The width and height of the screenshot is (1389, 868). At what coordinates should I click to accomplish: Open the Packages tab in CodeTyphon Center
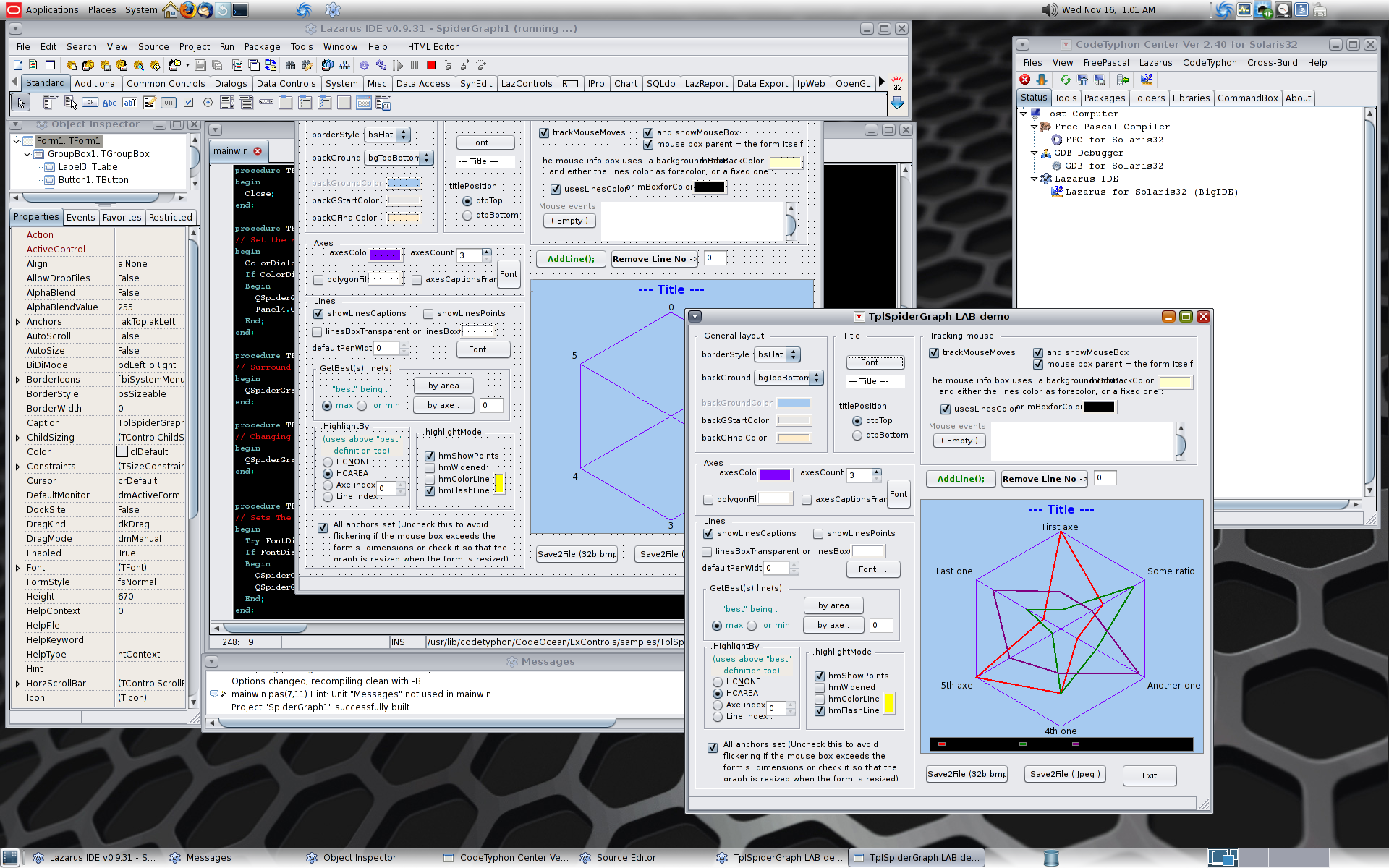coord(1105,98)
